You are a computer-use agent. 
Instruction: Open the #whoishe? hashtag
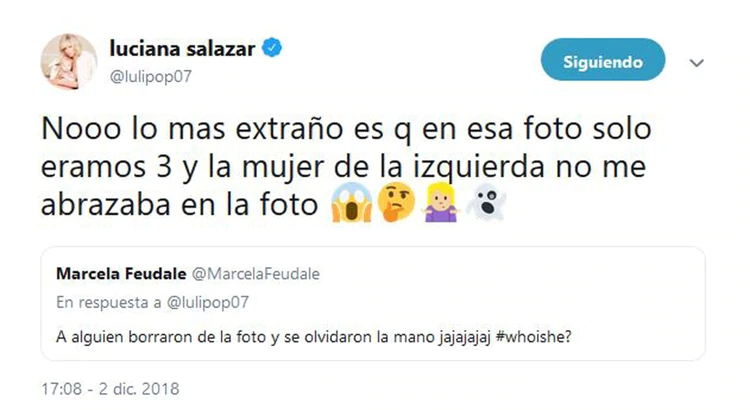(x=534, y=337)
